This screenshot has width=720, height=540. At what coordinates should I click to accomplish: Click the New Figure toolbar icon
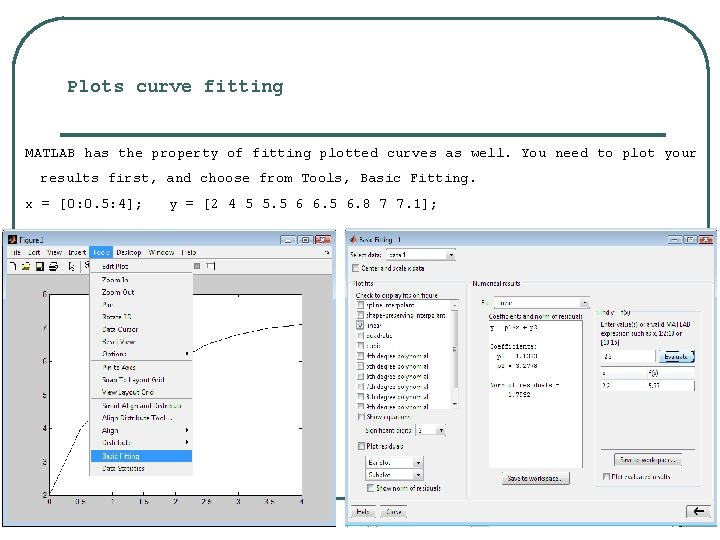click(x=13, y=266)
